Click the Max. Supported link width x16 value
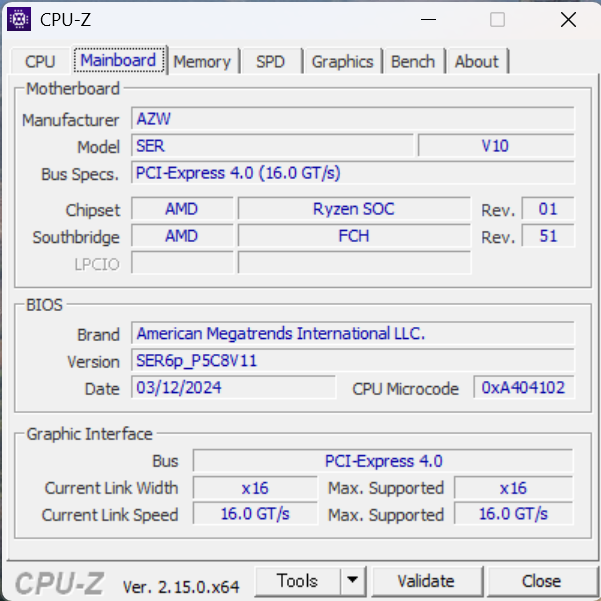601x601 pixels. click(x=514, y=488)
